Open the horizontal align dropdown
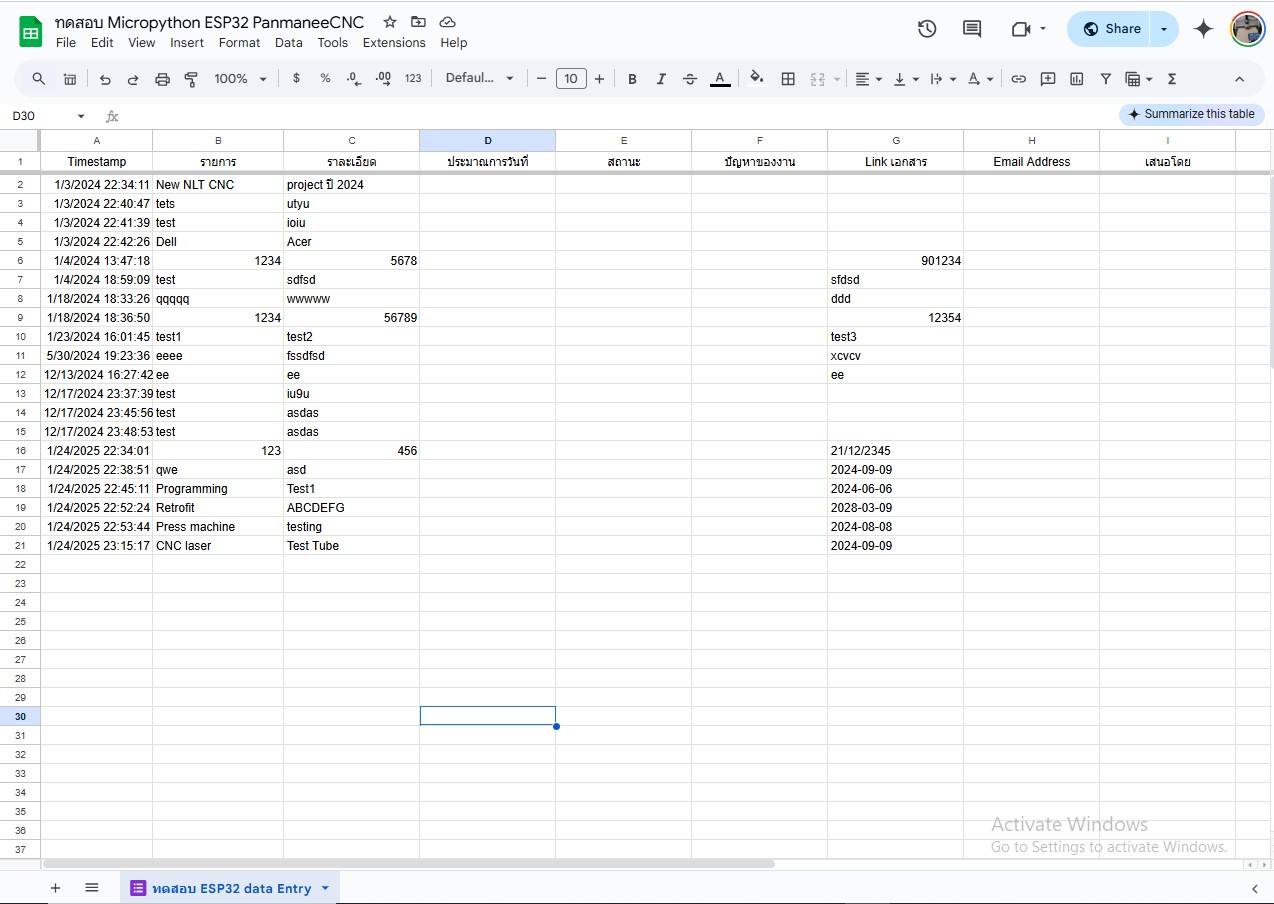 tap(868, 79)
